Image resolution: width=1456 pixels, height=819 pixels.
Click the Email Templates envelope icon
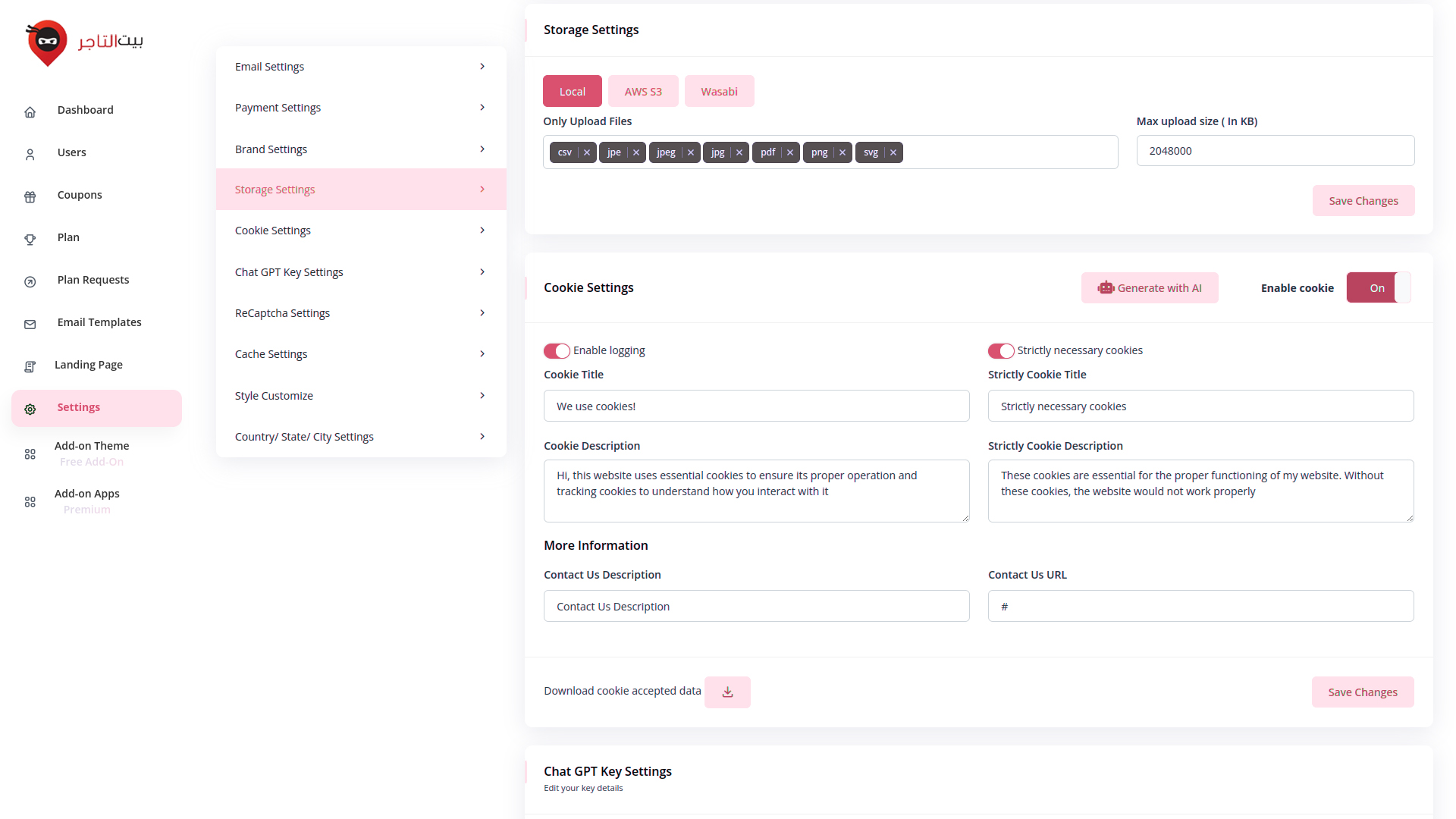click(x=30, y=325)
